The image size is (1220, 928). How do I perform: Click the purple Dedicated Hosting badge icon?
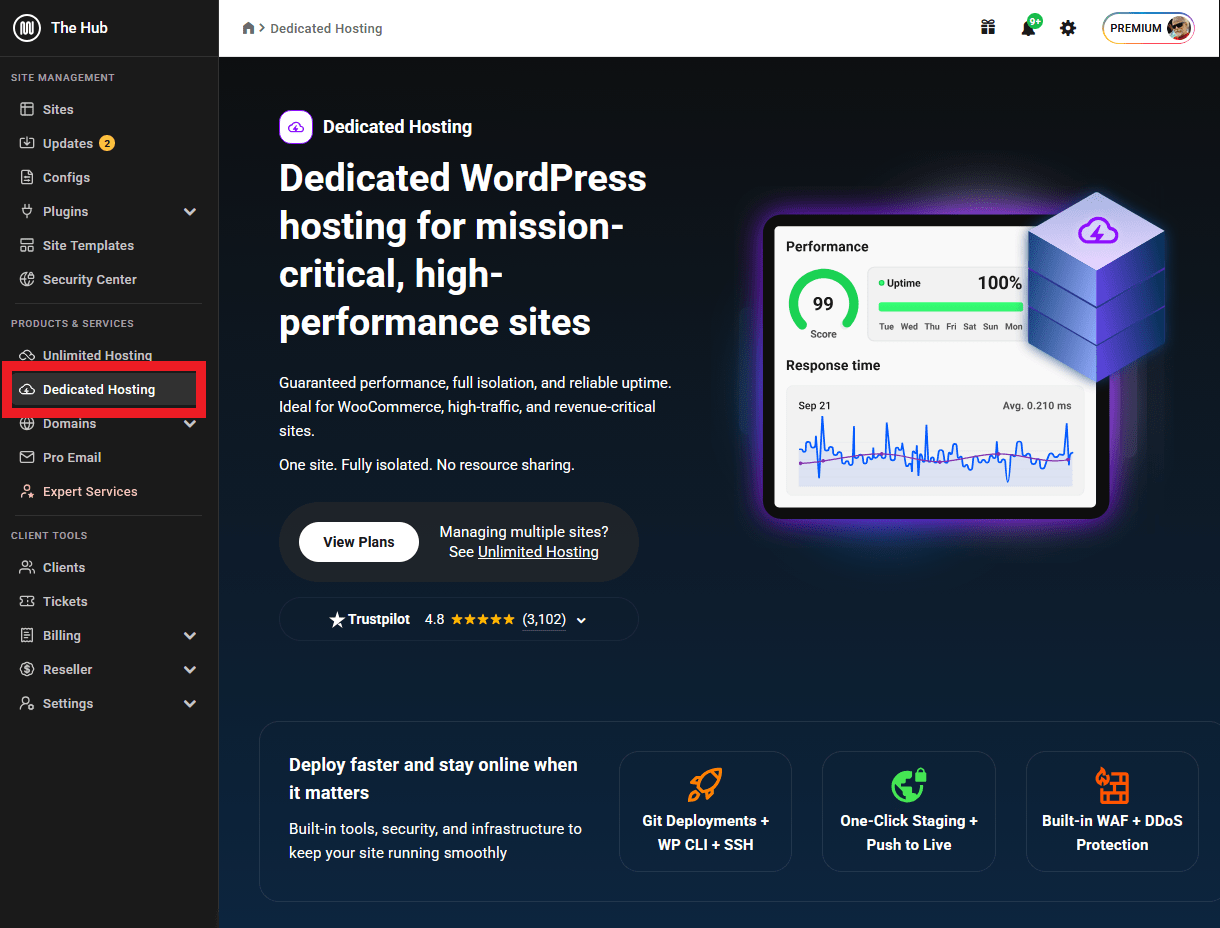[296, 127]
